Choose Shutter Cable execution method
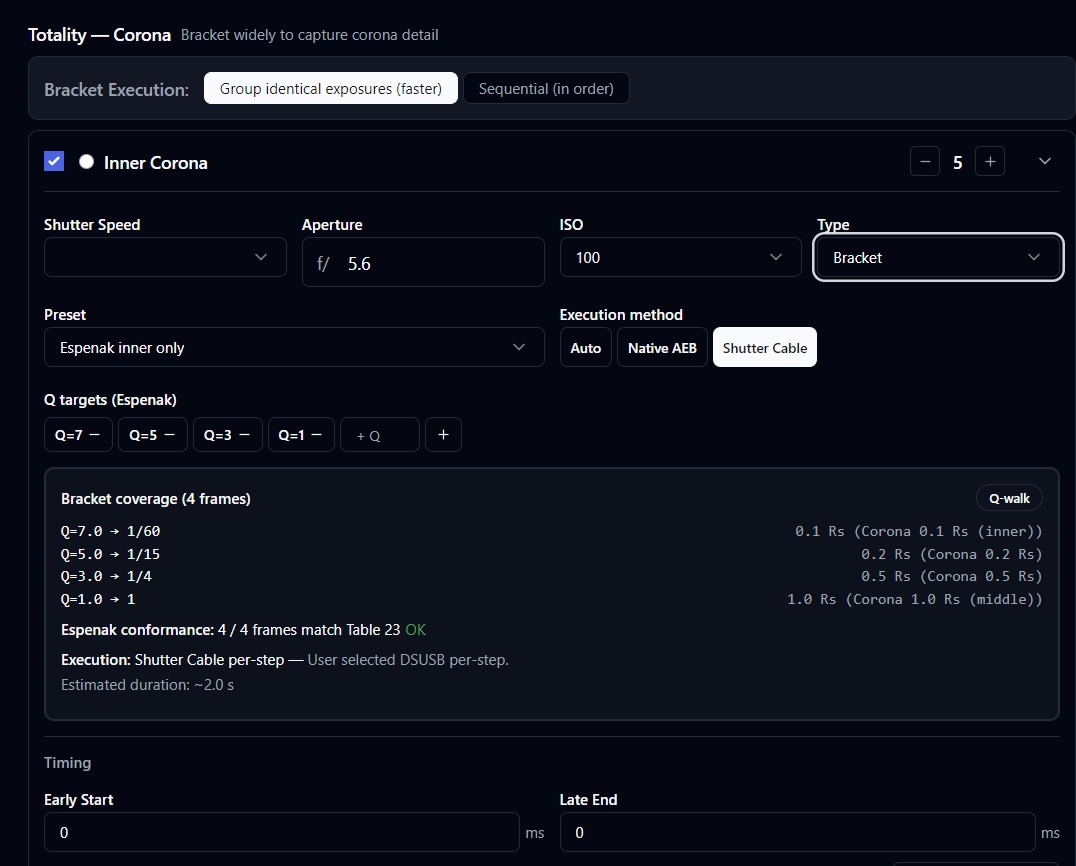The image size is (1076, 866). pos(764,347)
